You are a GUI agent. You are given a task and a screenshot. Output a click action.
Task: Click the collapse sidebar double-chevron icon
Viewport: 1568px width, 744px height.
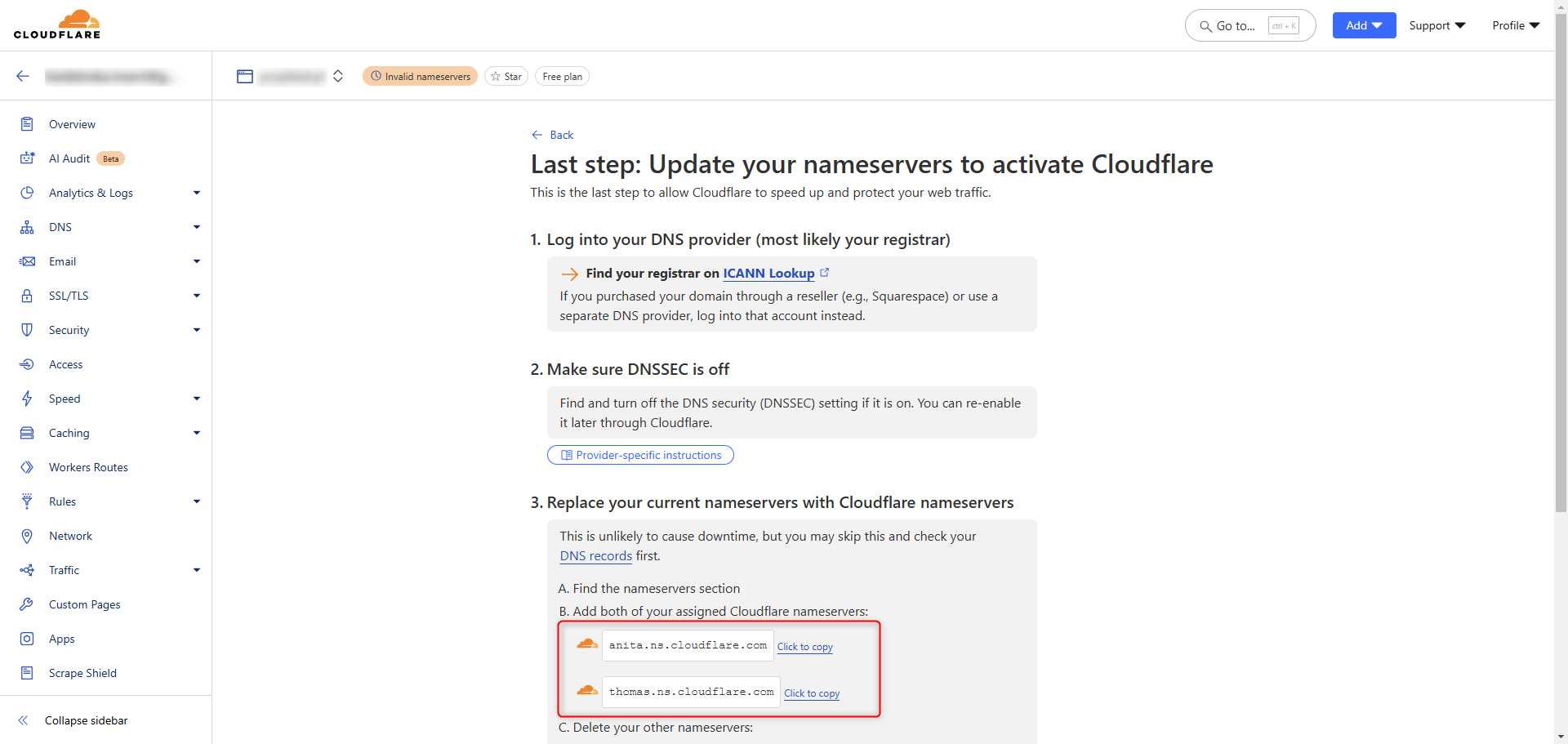[x=23, y=720]
